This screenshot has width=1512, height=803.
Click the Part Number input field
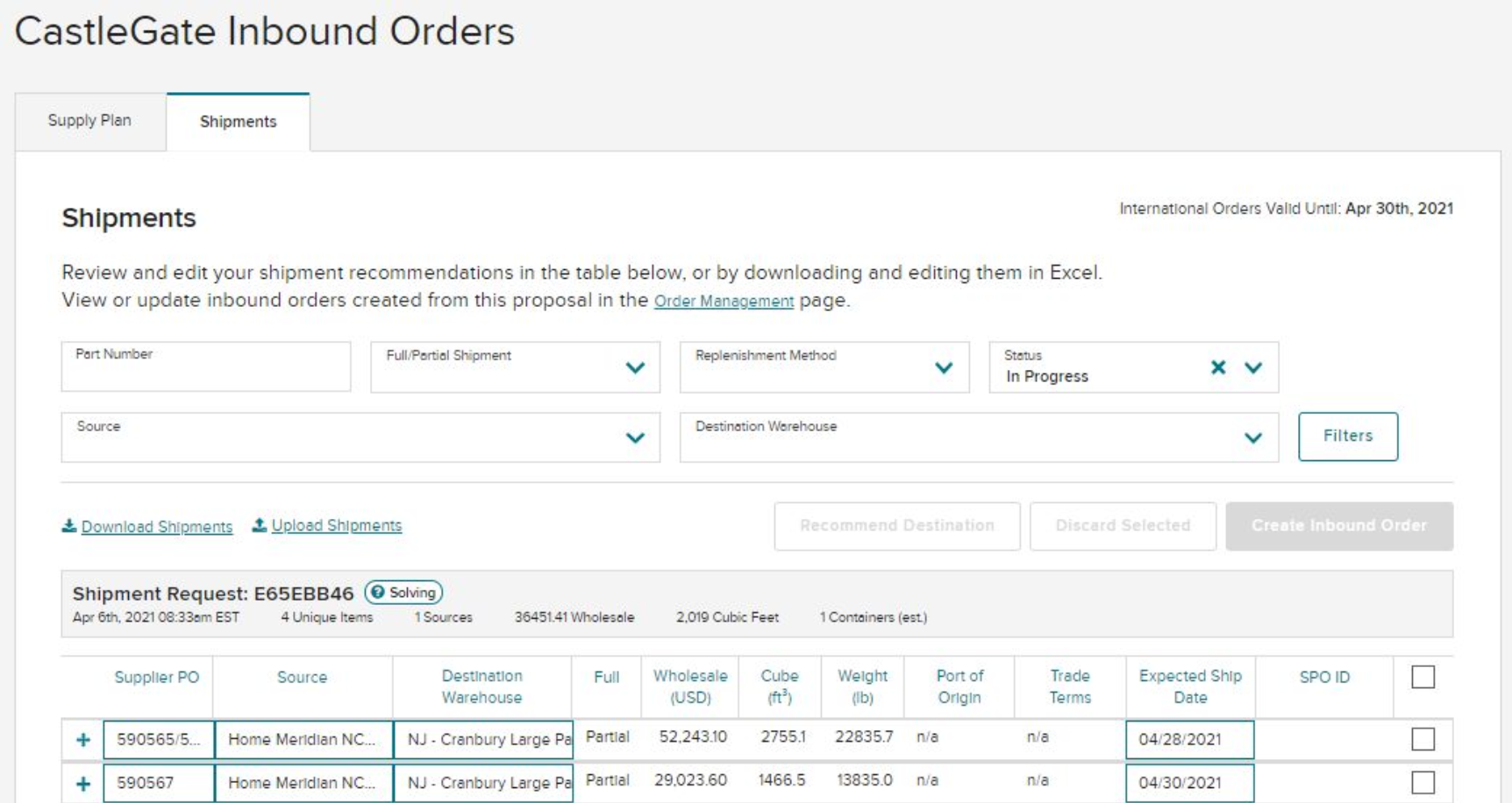(x=206, y=366)
